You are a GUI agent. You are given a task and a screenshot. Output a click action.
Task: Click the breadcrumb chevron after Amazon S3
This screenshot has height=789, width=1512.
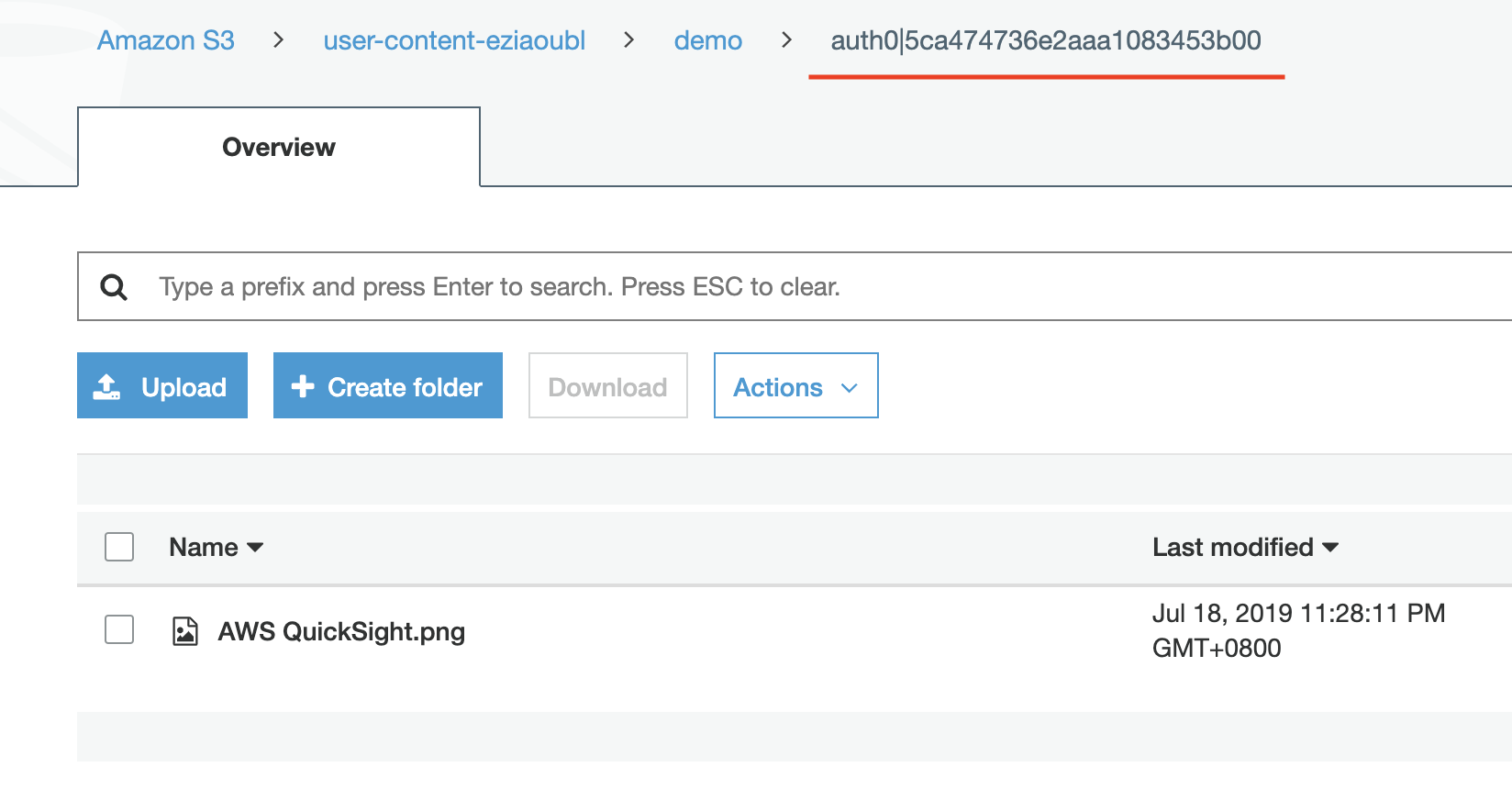click(x=278, y=40)
